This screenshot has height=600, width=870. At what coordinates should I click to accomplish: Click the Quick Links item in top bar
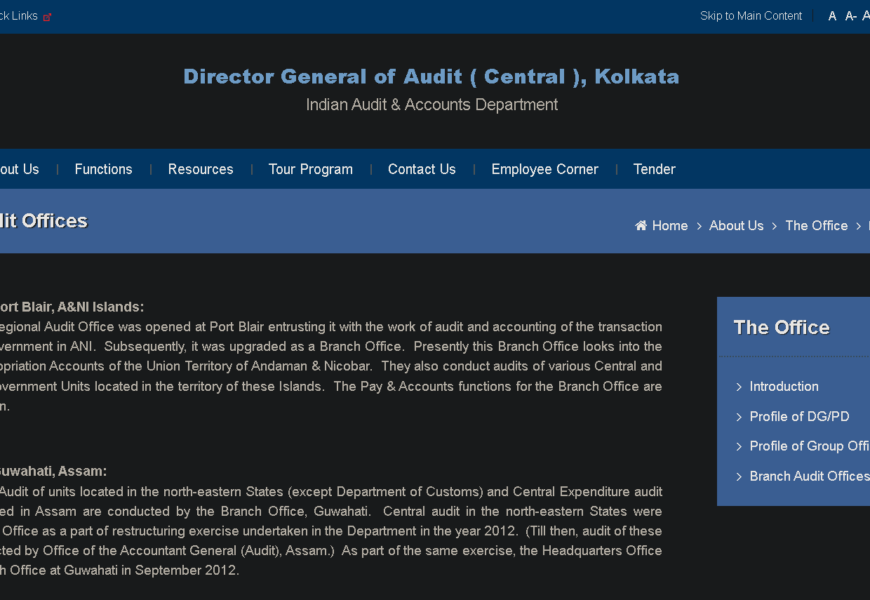coord(19,16)
